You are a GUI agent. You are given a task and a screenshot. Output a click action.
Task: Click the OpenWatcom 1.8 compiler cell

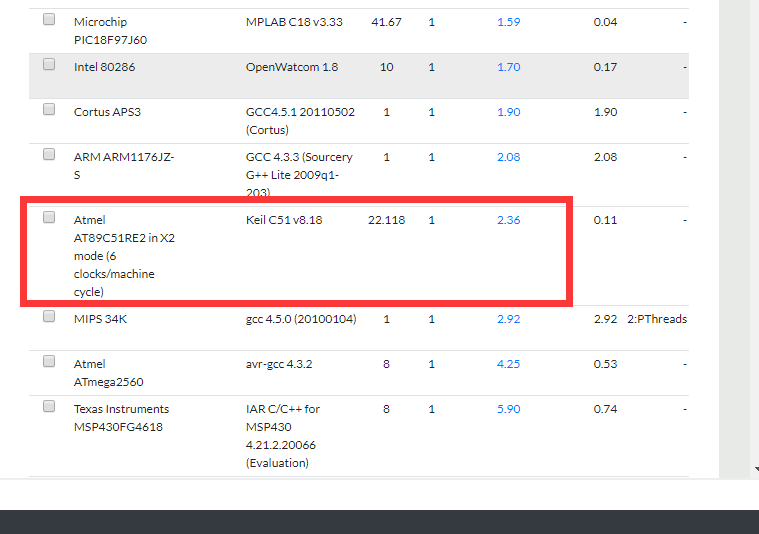pyautogui.click(x=292, y=67)
